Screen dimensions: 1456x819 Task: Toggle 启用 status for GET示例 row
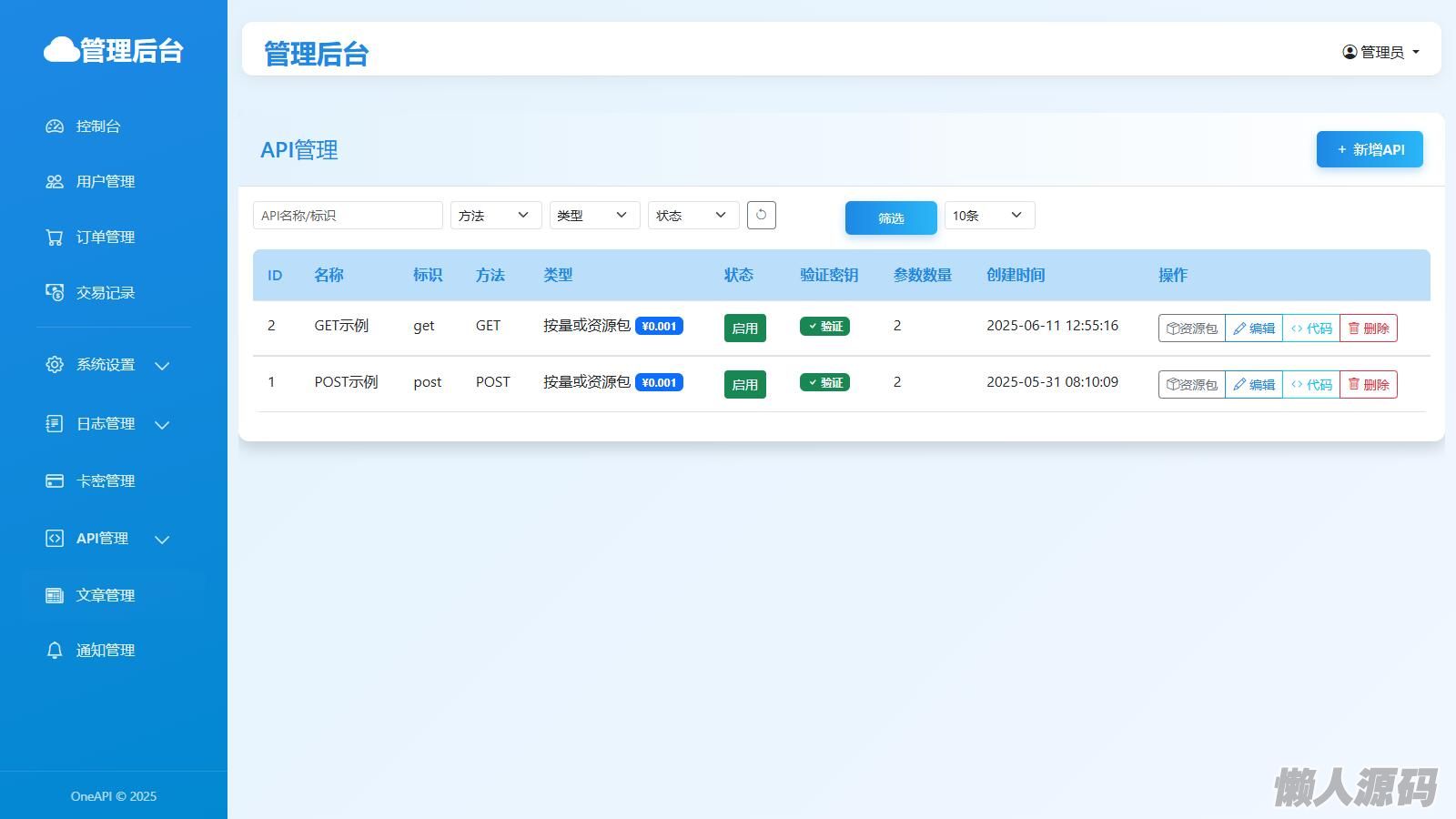(744, 328)
